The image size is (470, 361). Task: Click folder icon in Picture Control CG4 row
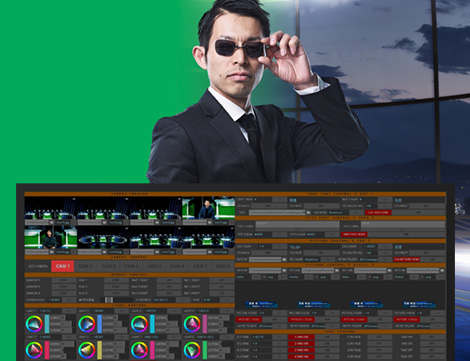(x=284, y=259)
